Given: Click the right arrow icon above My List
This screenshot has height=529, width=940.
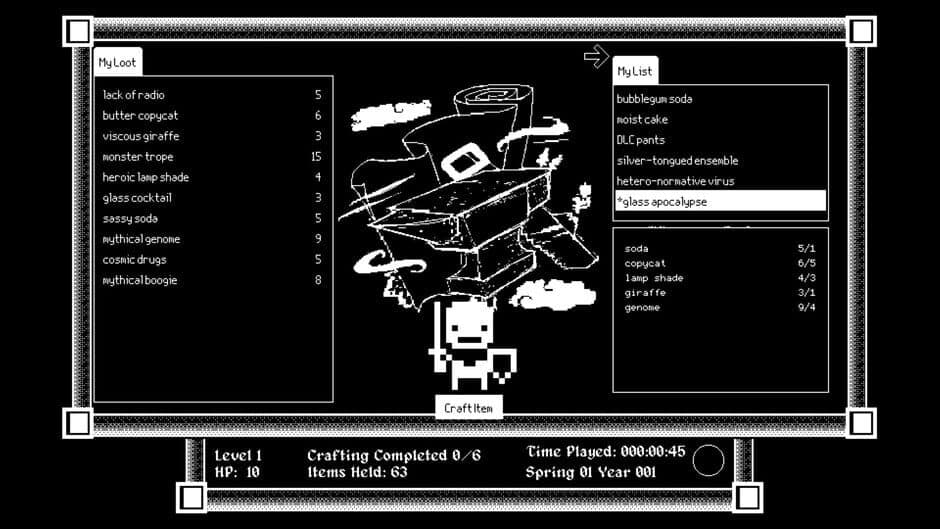Looking at the screenshot, I should [596, 56].
